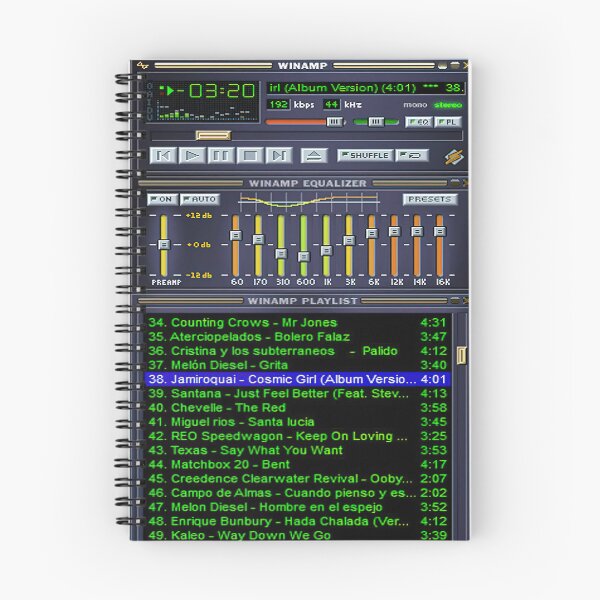Start playback with the Play button
Screen dimensions: 600x600
click(192, 155)
